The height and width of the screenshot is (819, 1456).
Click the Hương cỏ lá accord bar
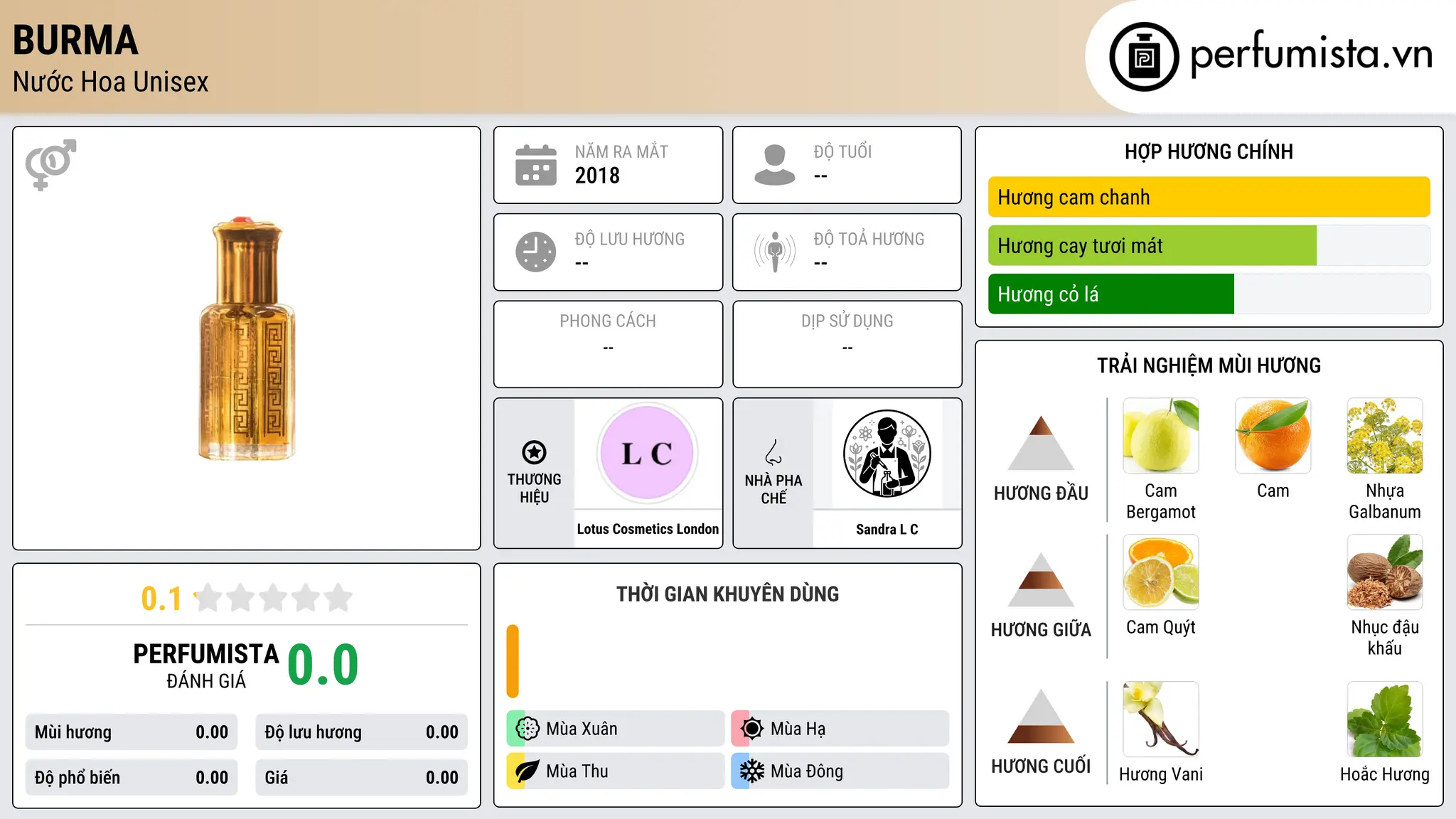click(1209, 294)
